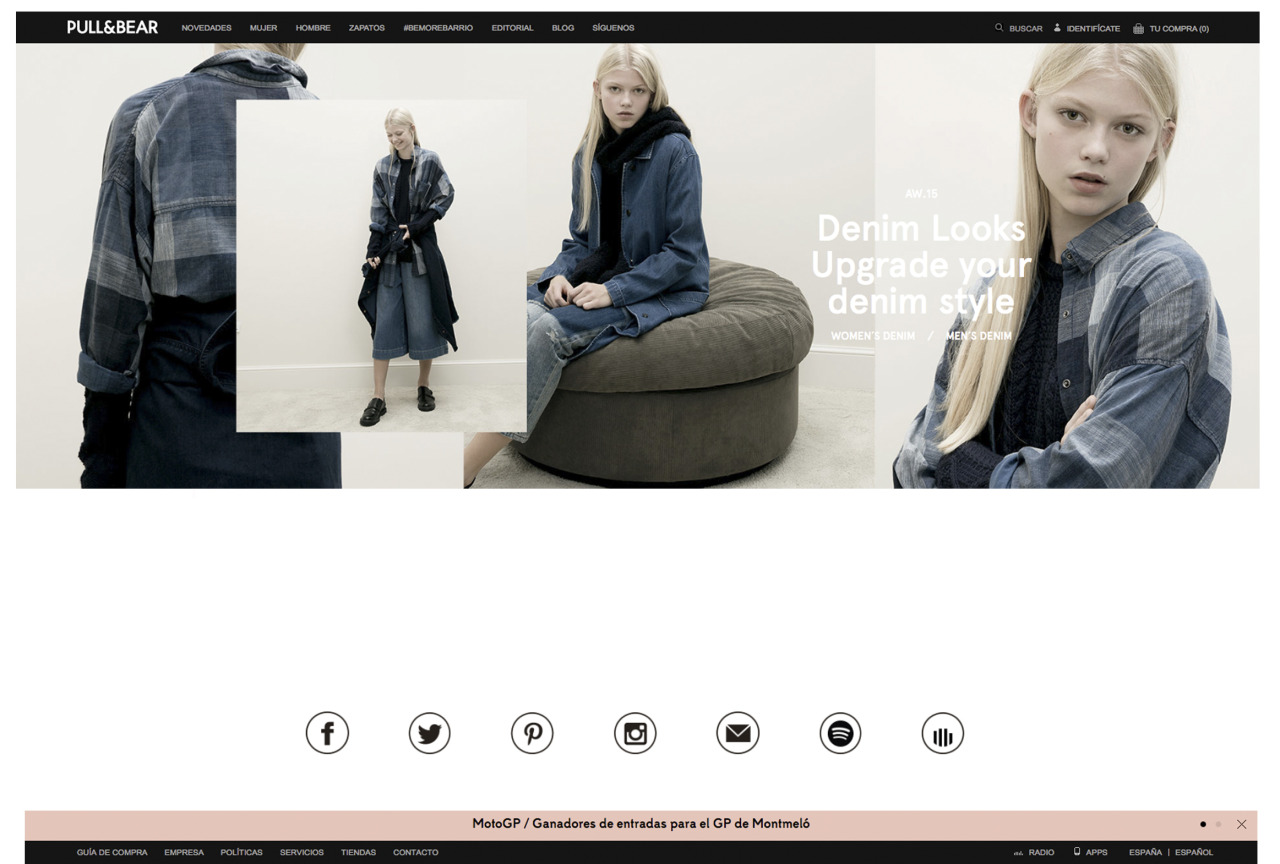This screenshot has width=1280, height=864.
Task: Click the Apps phone icon in footer
Action: [x=1077, y=852]
